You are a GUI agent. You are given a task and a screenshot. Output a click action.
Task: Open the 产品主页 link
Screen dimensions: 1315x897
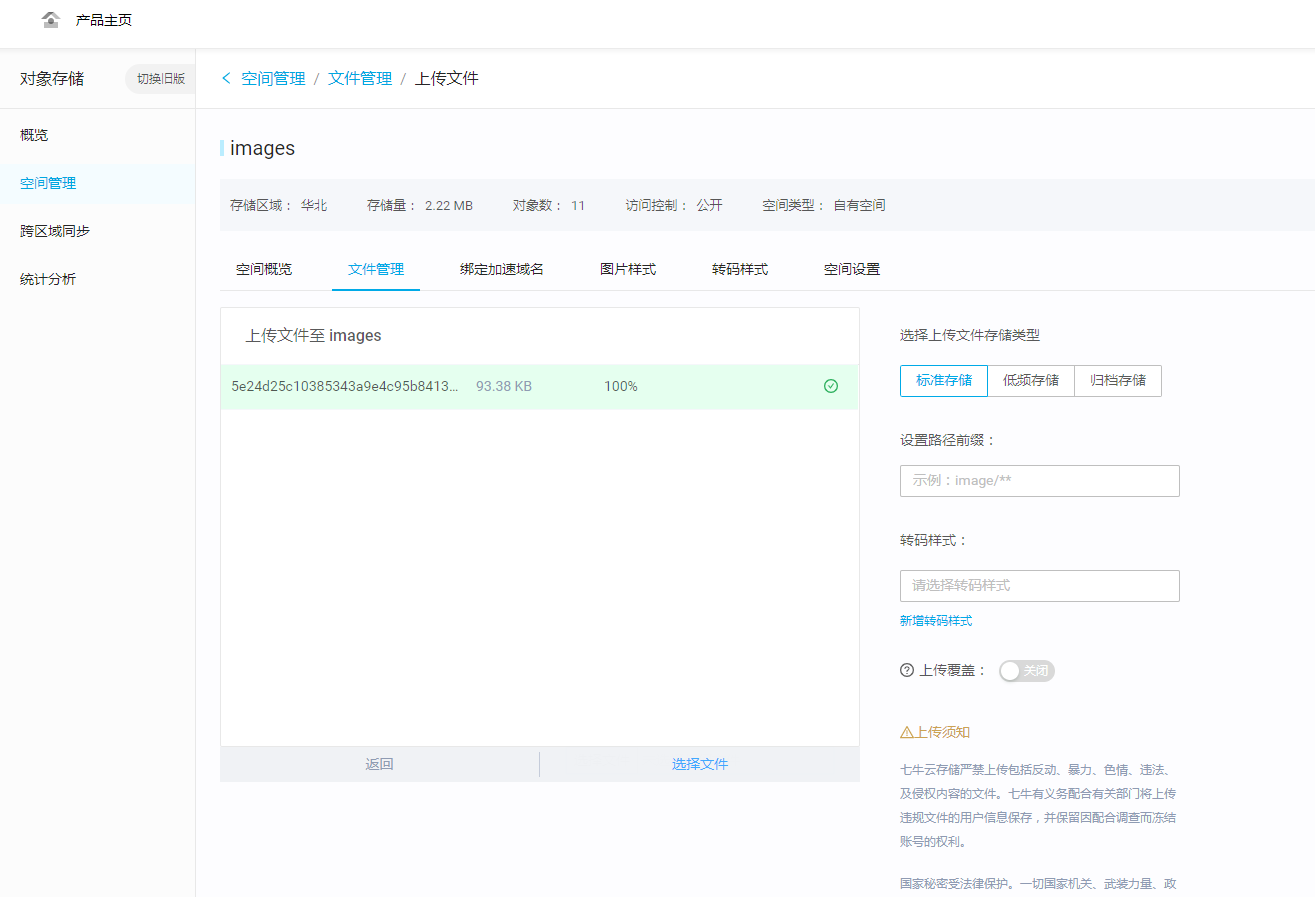(x=104, y=20)
